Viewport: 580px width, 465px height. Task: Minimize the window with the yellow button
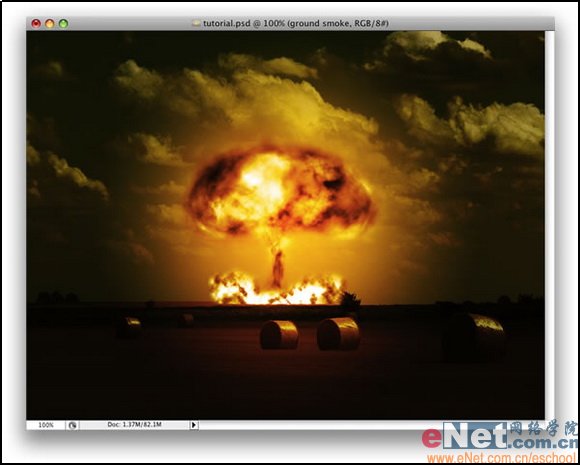[x=50, y=24]
